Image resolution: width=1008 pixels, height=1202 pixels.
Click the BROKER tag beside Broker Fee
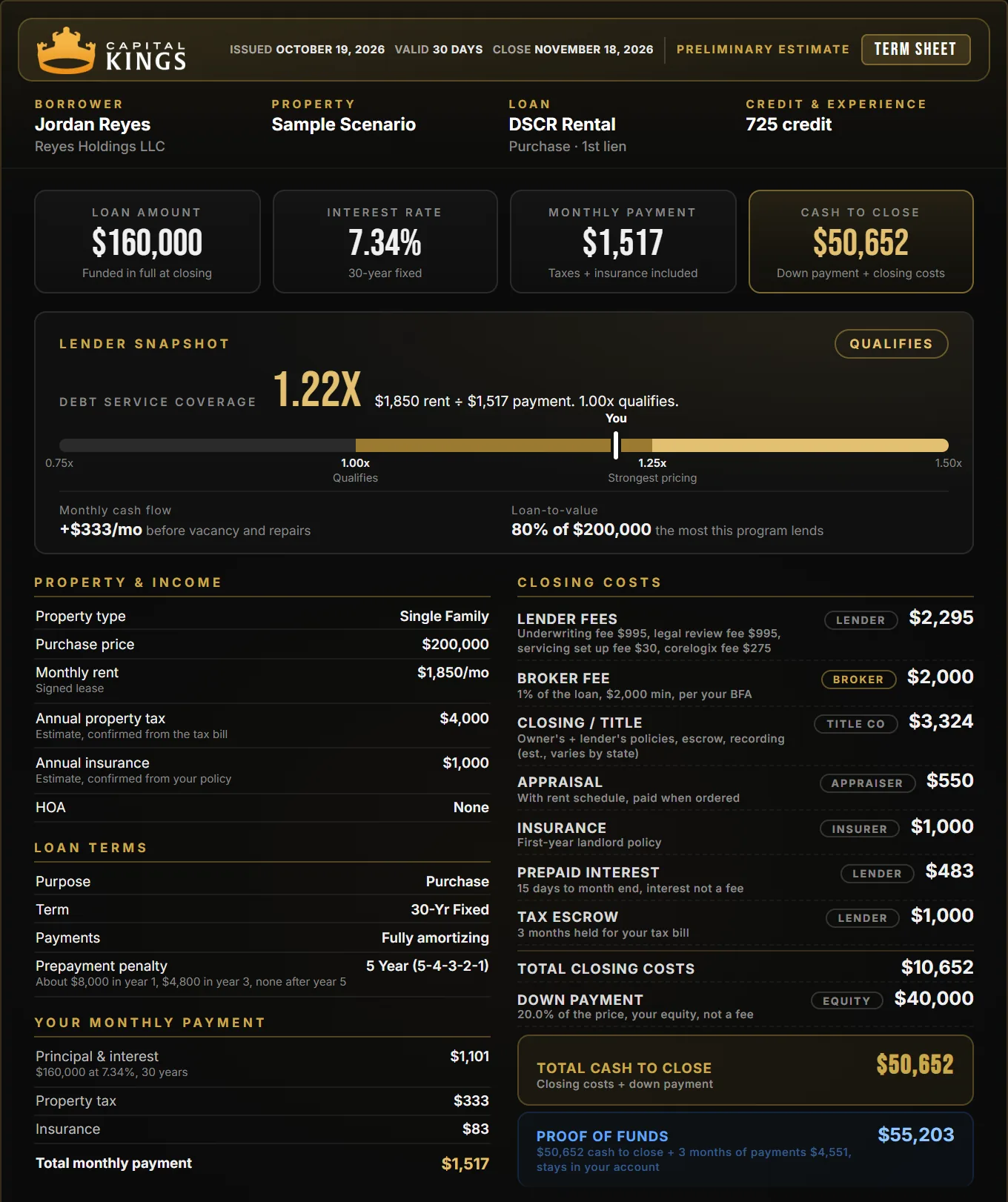point(858,680)
